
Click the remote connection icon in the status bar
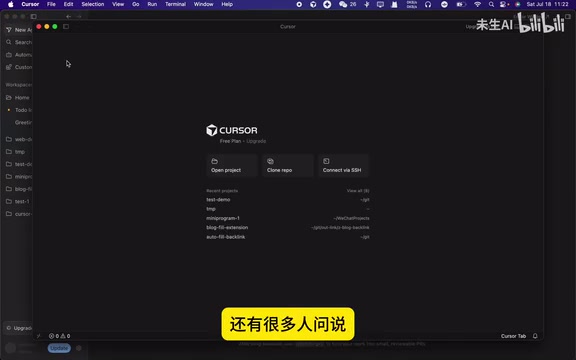[39, 336]
